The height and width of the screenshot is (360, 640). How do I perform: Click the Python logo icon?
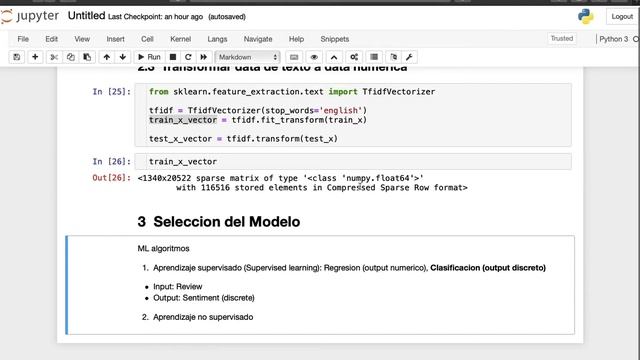click(586, 17)
